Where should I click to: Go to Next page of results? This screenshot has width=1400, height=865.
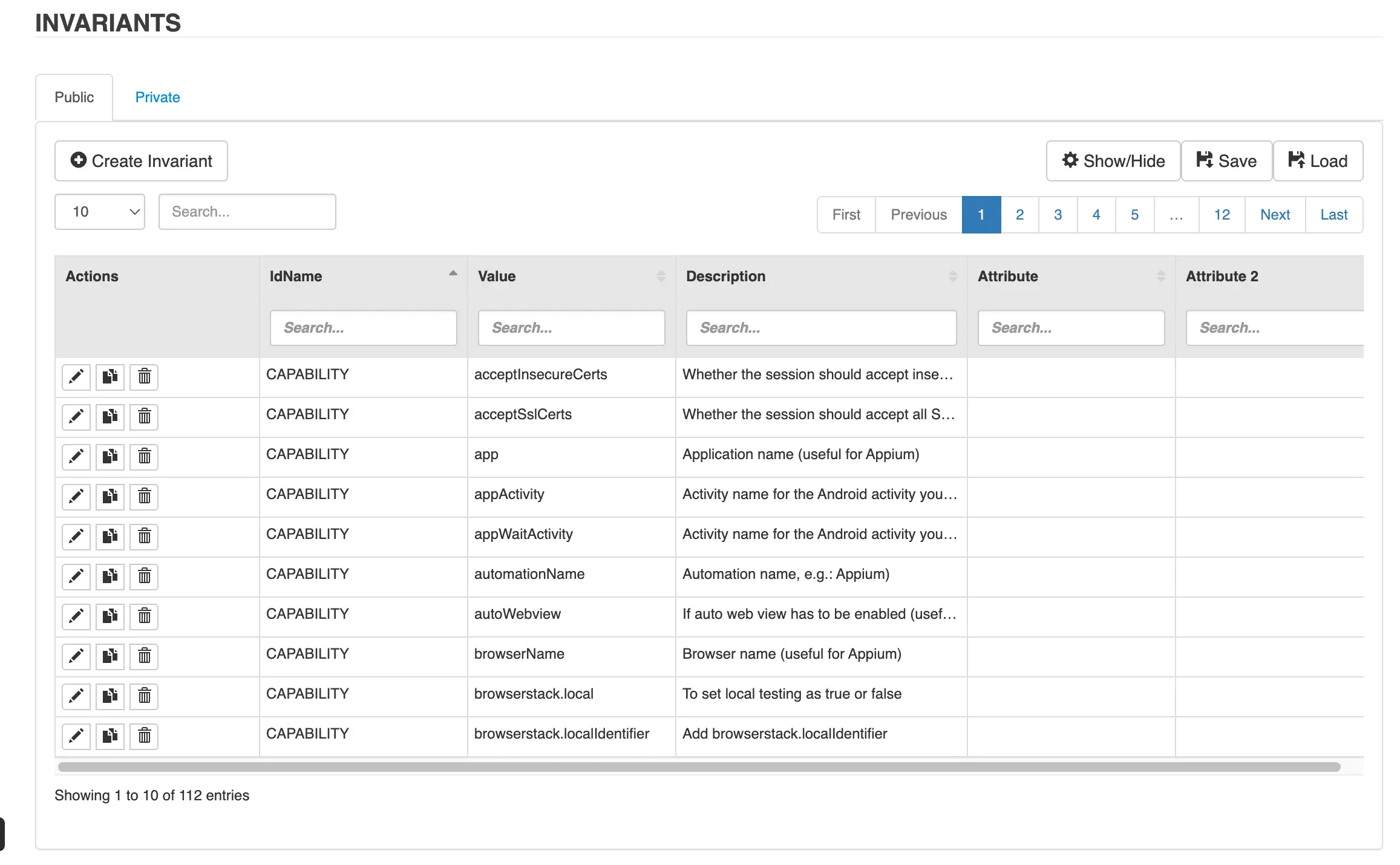1275,215
